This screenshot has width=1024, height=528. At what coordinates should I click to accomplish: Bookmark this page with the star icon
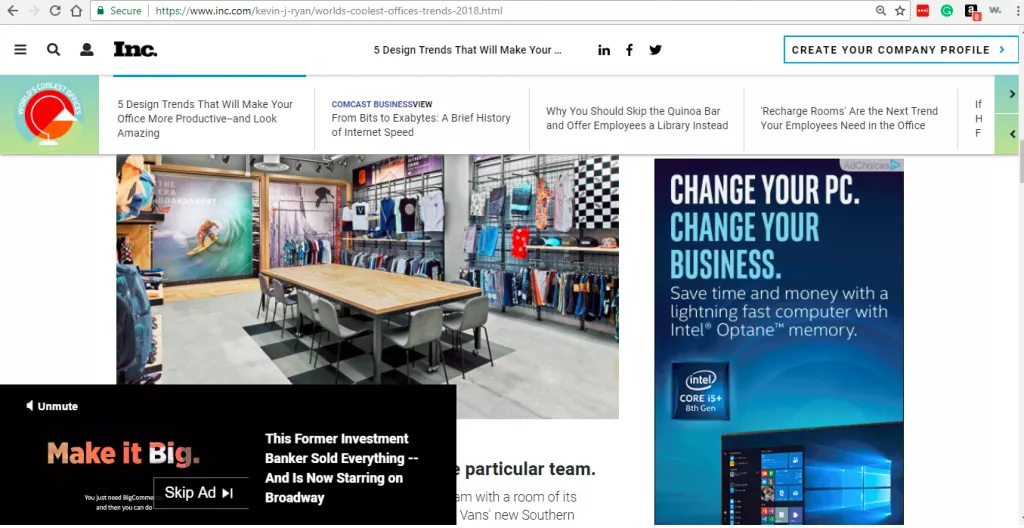coord(900,11)
